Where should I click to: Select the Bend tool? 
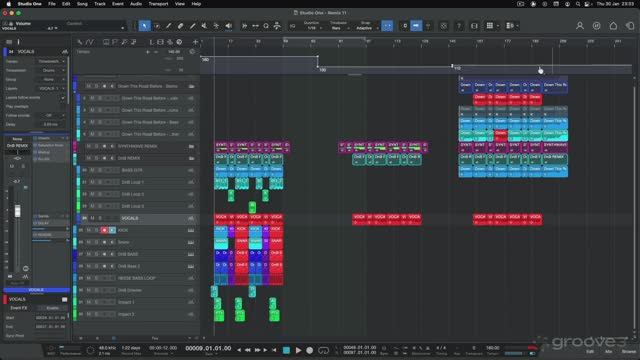(x=216, y=26)
